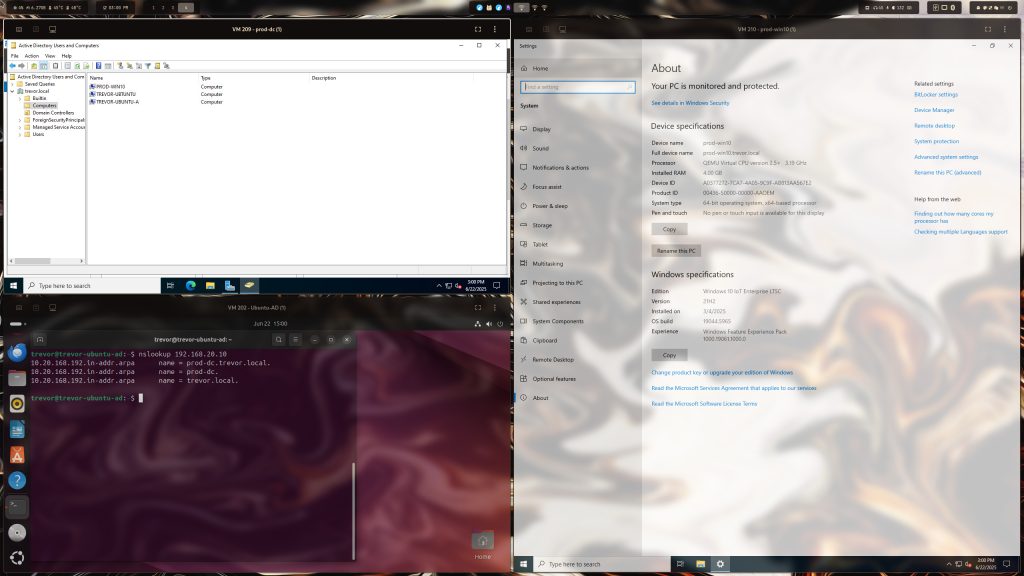Screen dimensions: 1024x576
Task: Click the Ubuntu top bar clock "Jun 22 15:00"
Action: (270, 324)
